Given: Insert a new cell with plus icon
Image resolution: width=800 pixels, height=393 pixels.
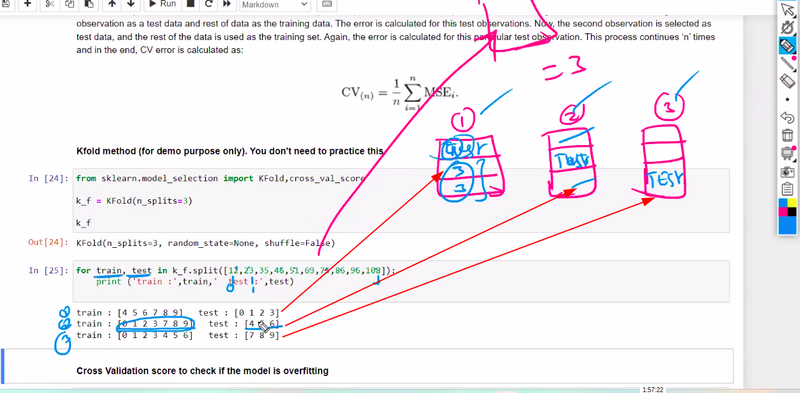Looking at the screenshot, I should [x=28, y=4].
